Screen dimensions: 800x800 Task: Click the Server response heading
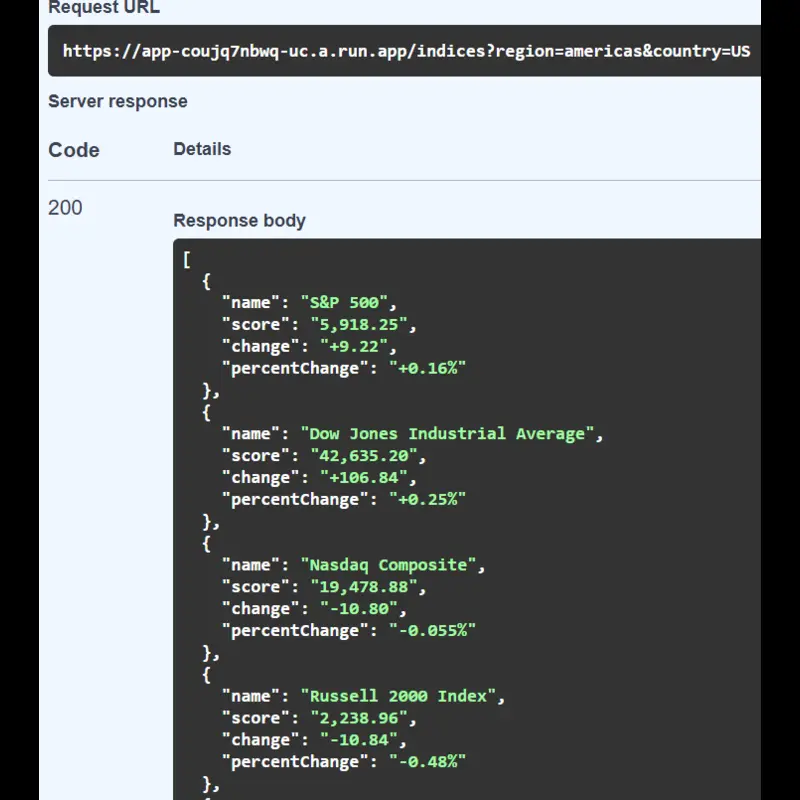click(117, 101)
